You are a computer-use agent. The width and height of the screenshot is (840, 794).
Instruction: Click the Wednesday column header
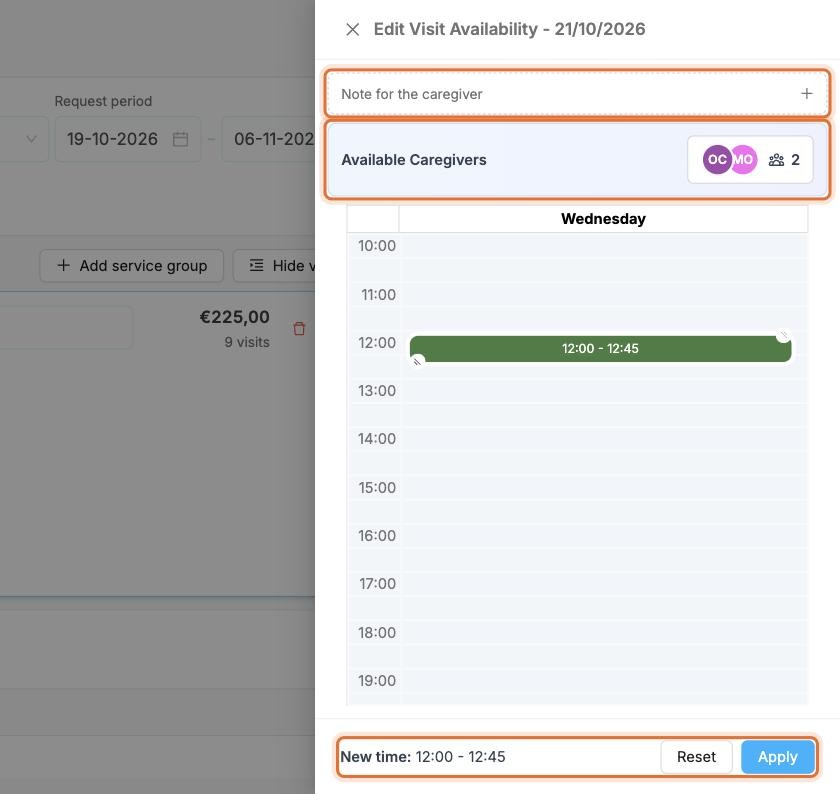pos(603,219)
